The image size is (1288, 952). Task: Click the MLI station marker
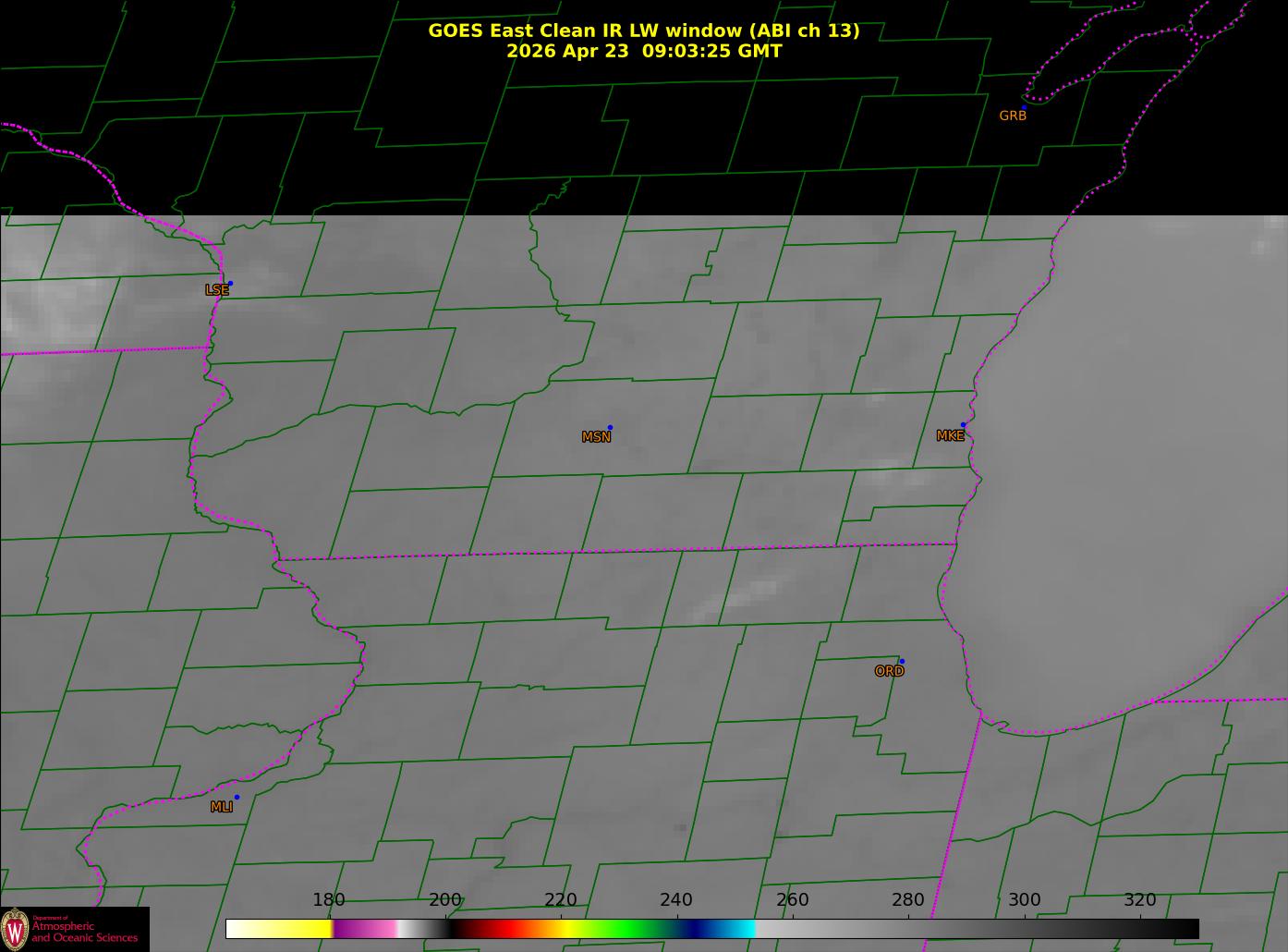pos(221,807)
